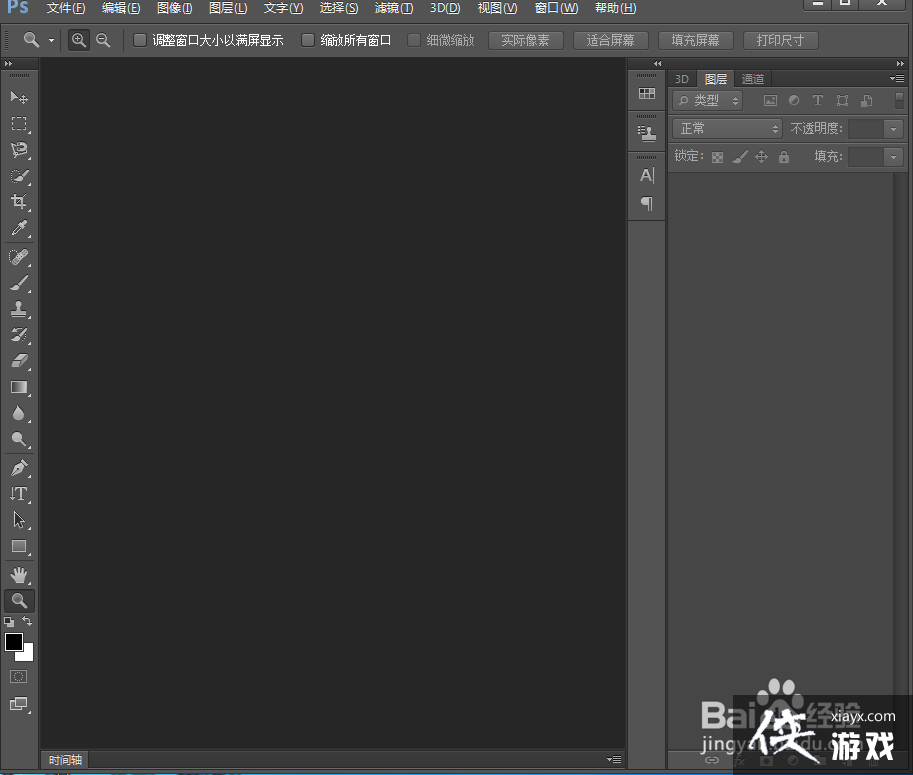Open the Character panel icon
Screen dimensions: 913x775
647,175
